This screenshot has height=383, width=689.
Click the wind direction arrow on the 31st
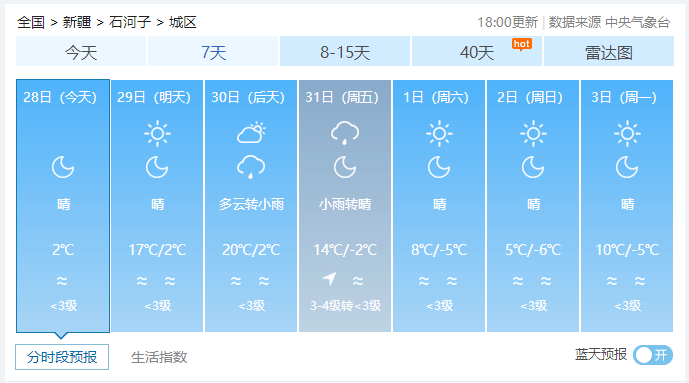[330, 279]
